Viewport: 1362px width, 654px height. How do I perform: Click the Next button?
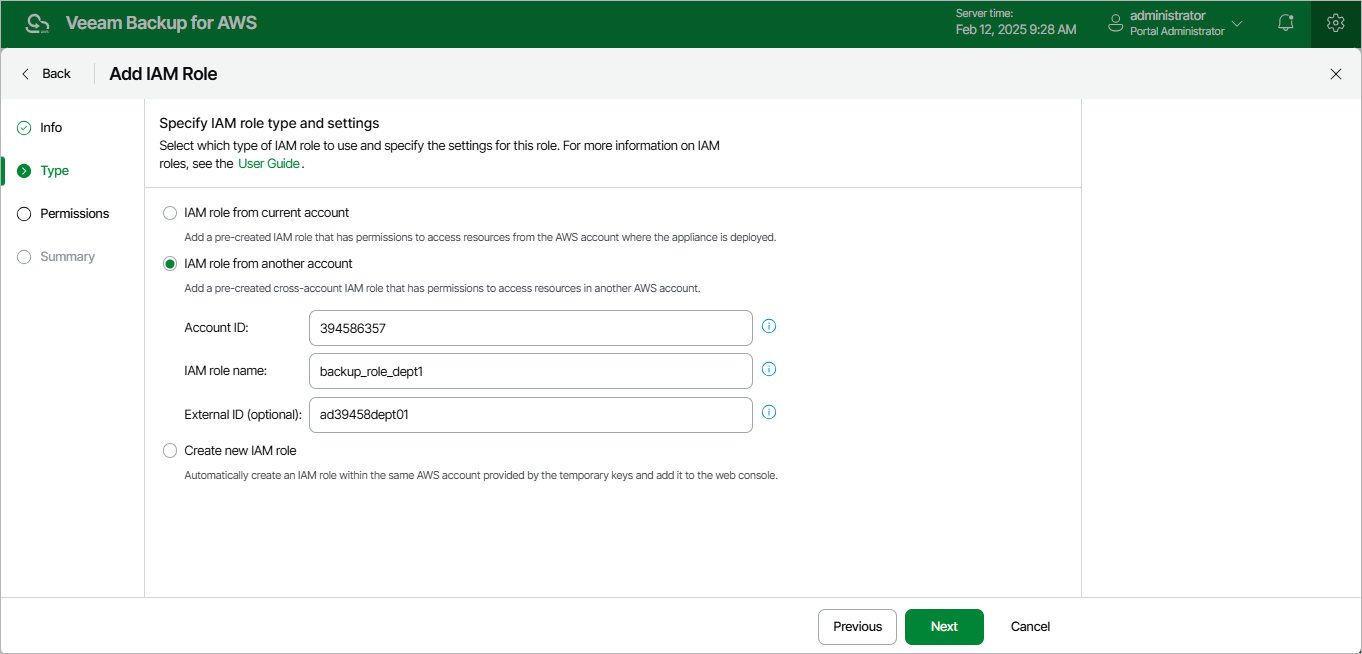pyautogui.click(x=944, y=627)
